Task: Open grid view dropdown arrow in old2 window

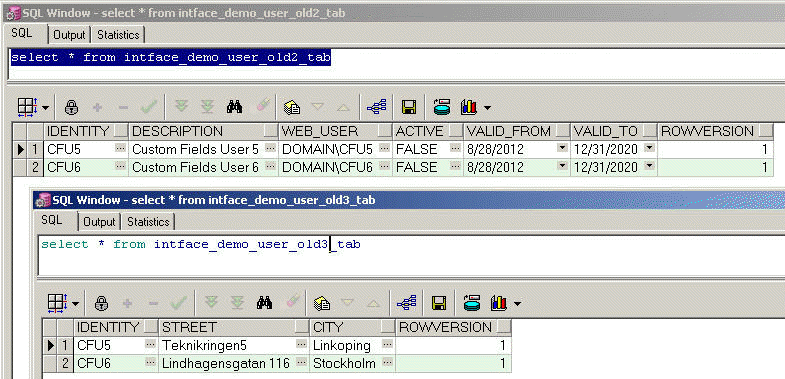Action: (x=46, y=108)
